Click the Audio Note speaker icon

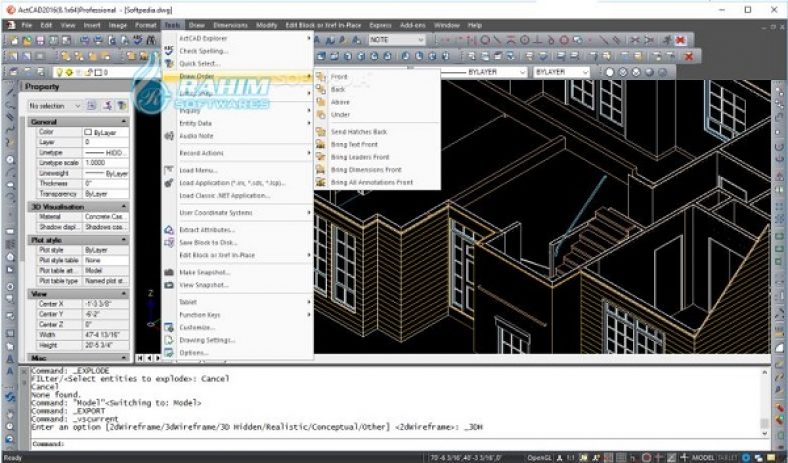169,136
